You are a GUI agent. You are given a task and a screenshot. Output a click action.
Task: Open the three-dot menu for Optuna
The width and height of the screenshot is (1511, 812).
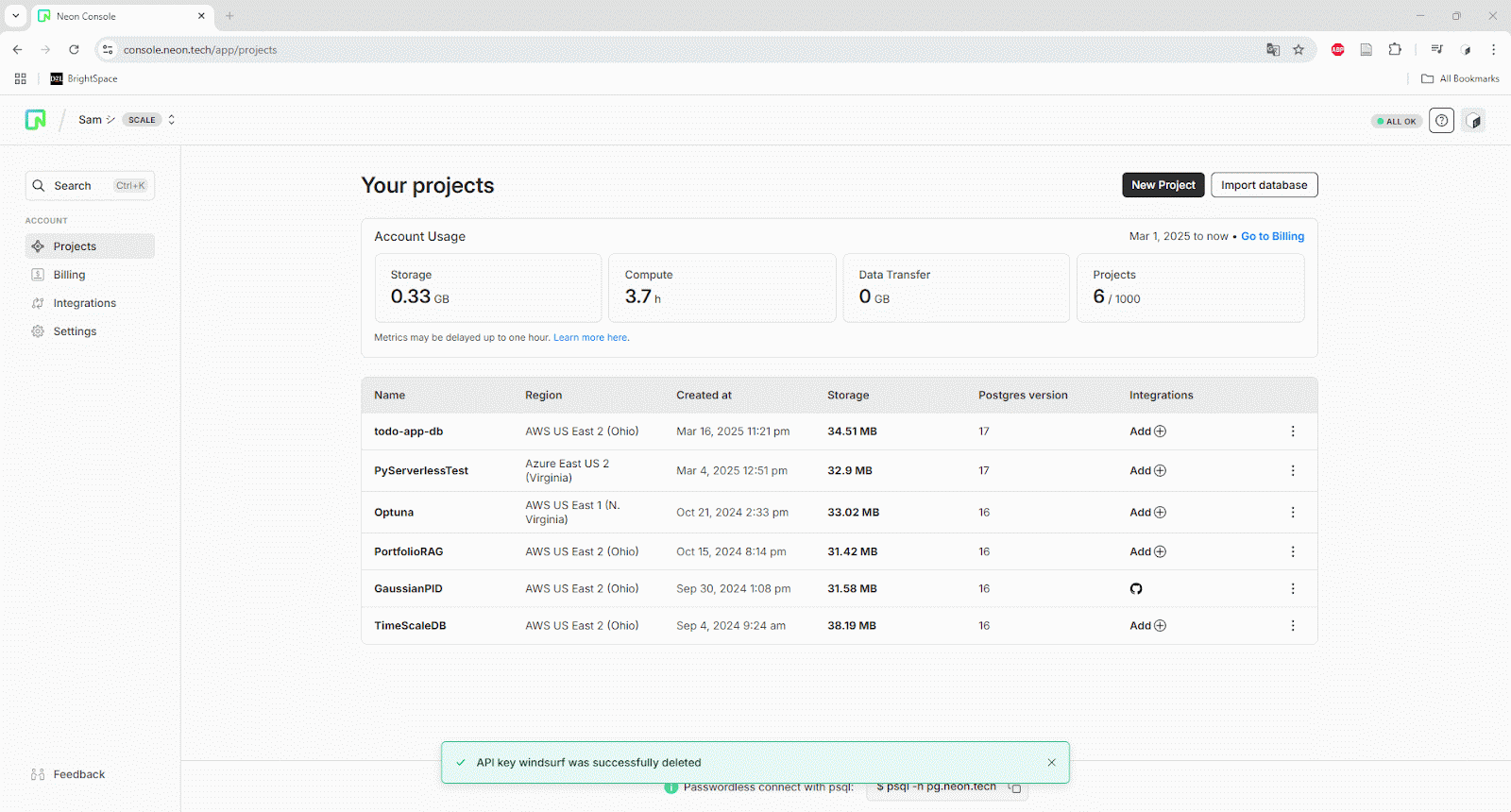point(1293,513)
